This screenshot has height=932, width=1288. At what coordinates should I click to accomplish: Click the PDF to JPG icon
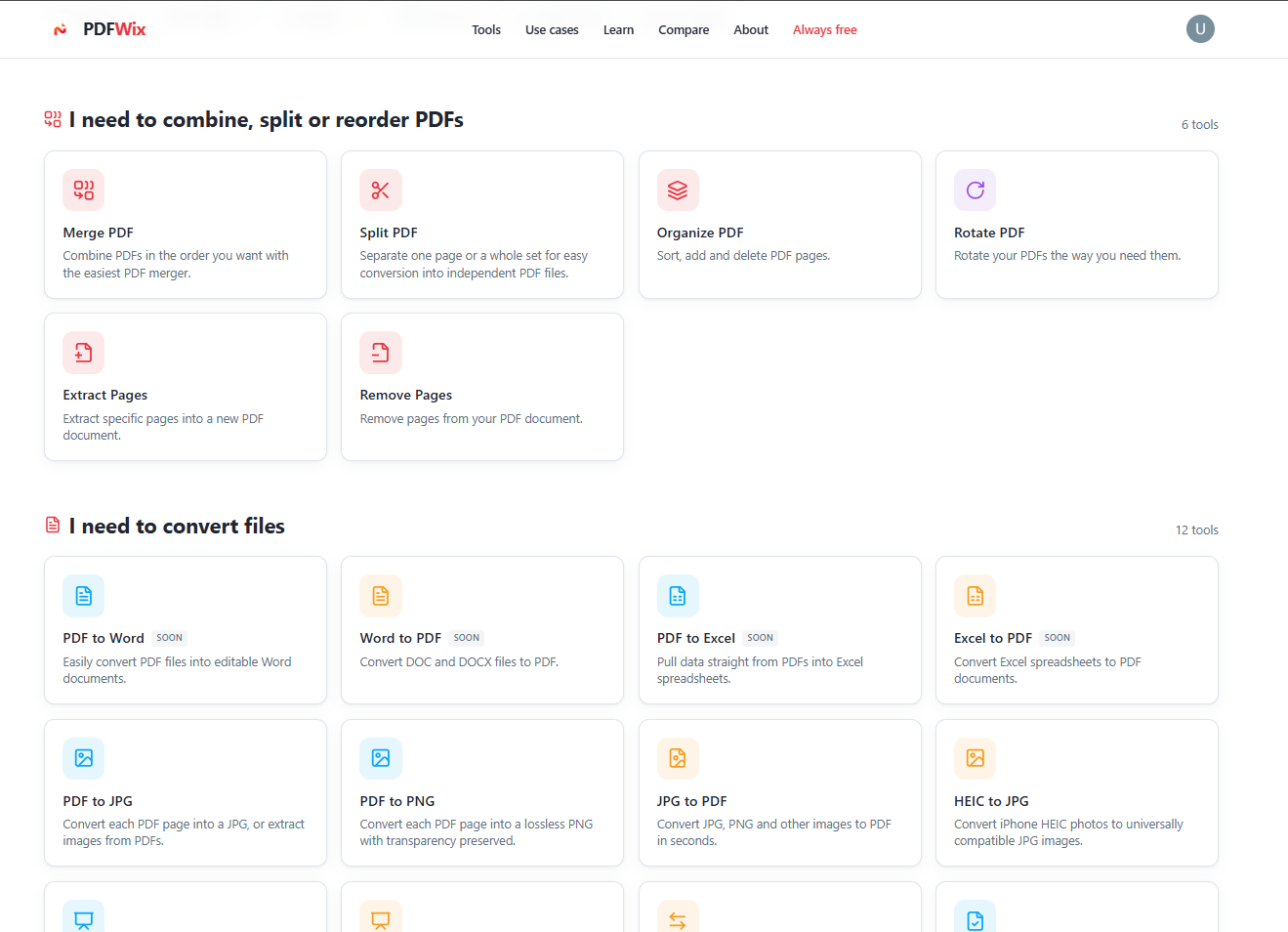[x=84, y=758]
